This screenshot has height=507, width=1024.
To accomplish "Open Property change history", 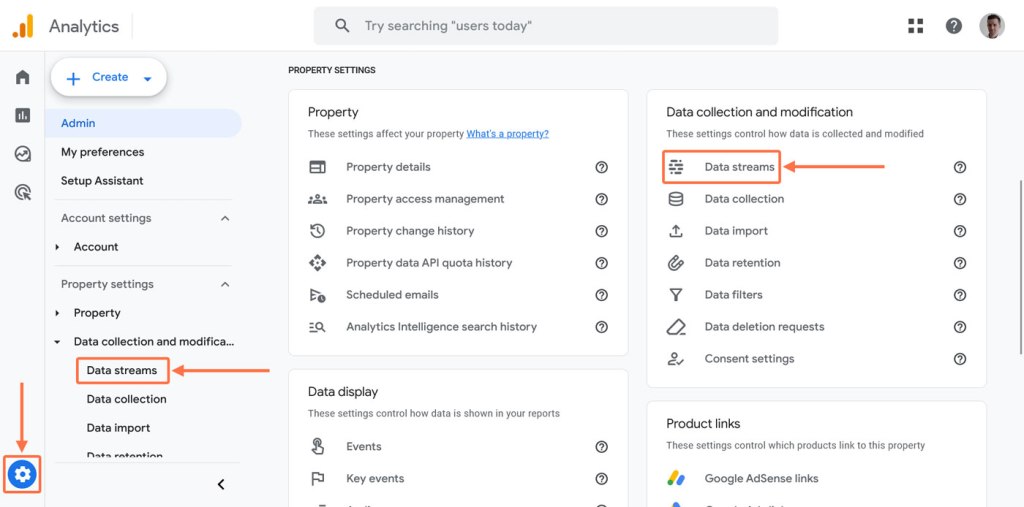I will 410,231.
